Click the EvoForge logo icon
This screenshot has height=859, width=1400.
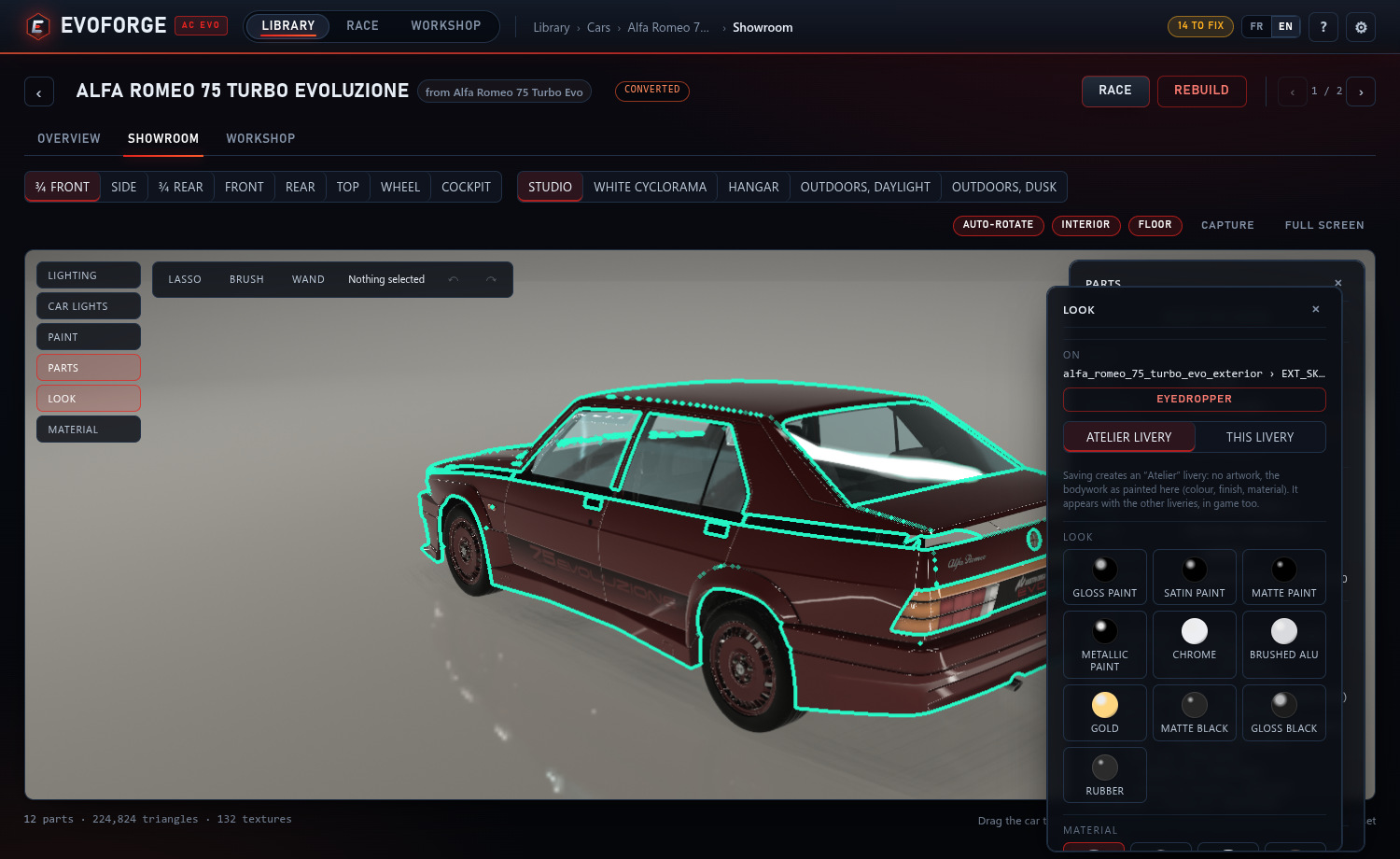(38, 26)
